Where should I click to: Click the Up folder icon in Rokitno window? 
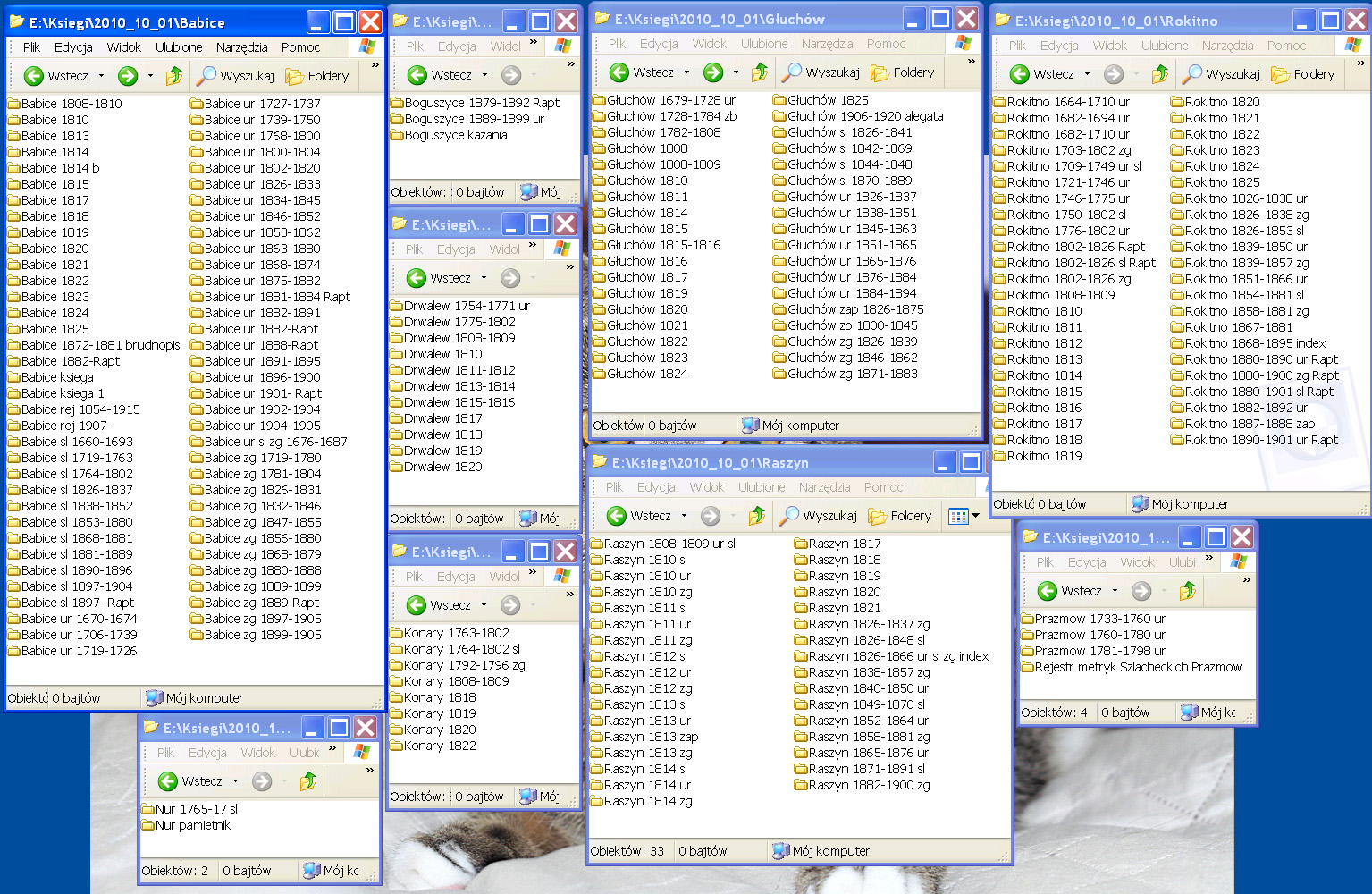tap(1160, 74)
